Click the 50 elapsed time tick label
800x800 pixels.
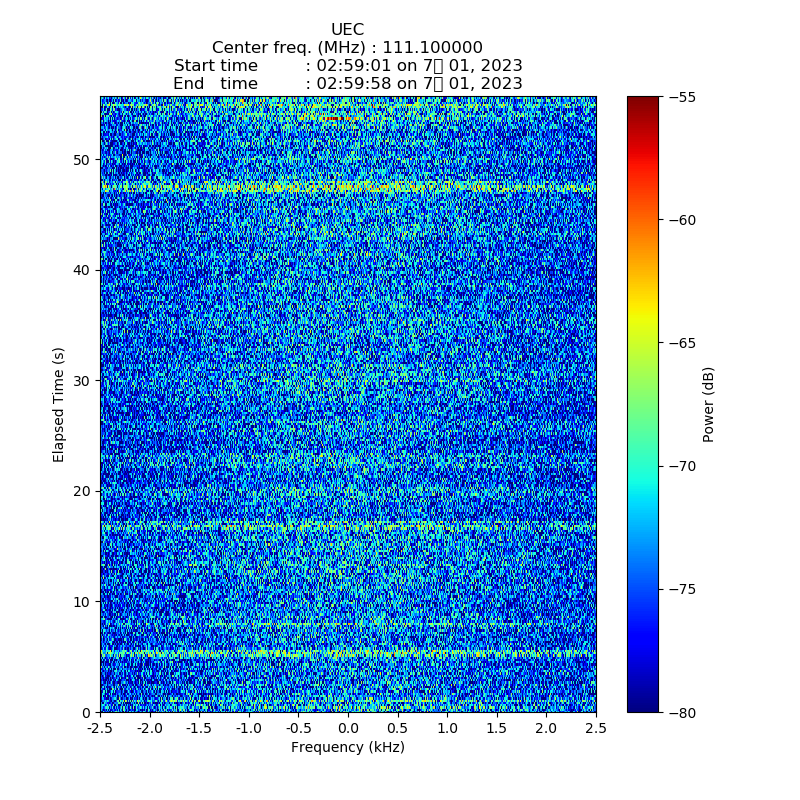82,160
